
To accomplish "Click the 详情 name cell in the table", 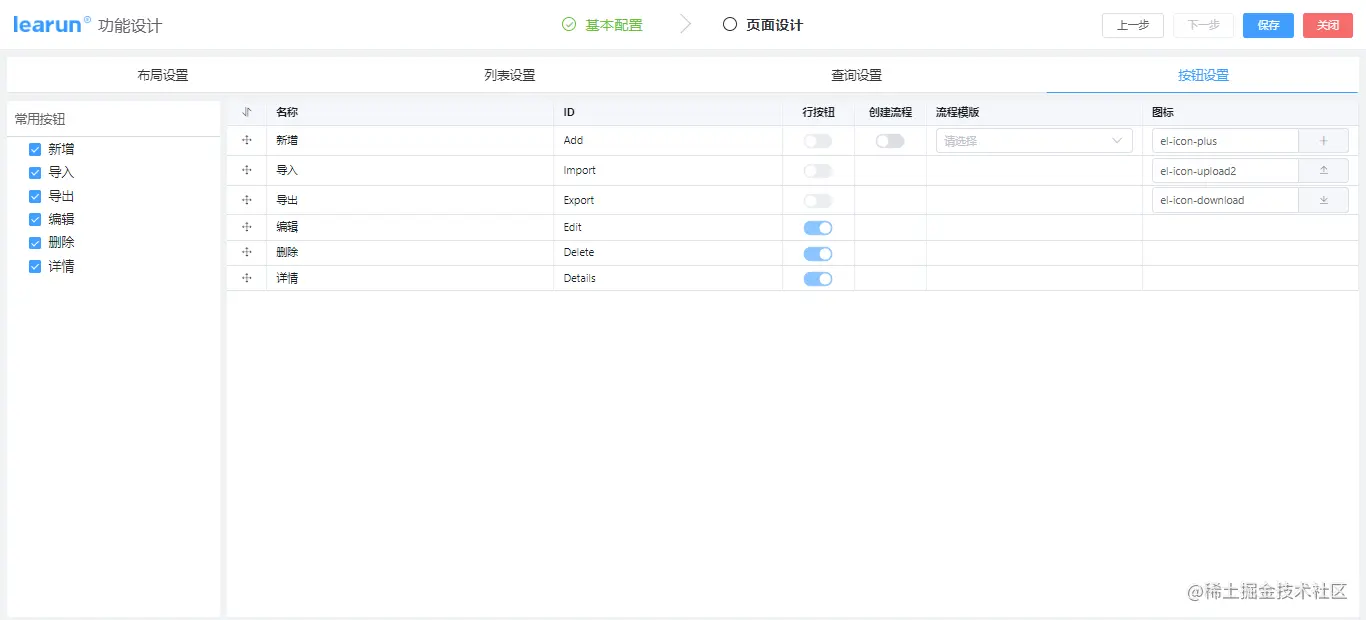I will click(x=410, y=278).
